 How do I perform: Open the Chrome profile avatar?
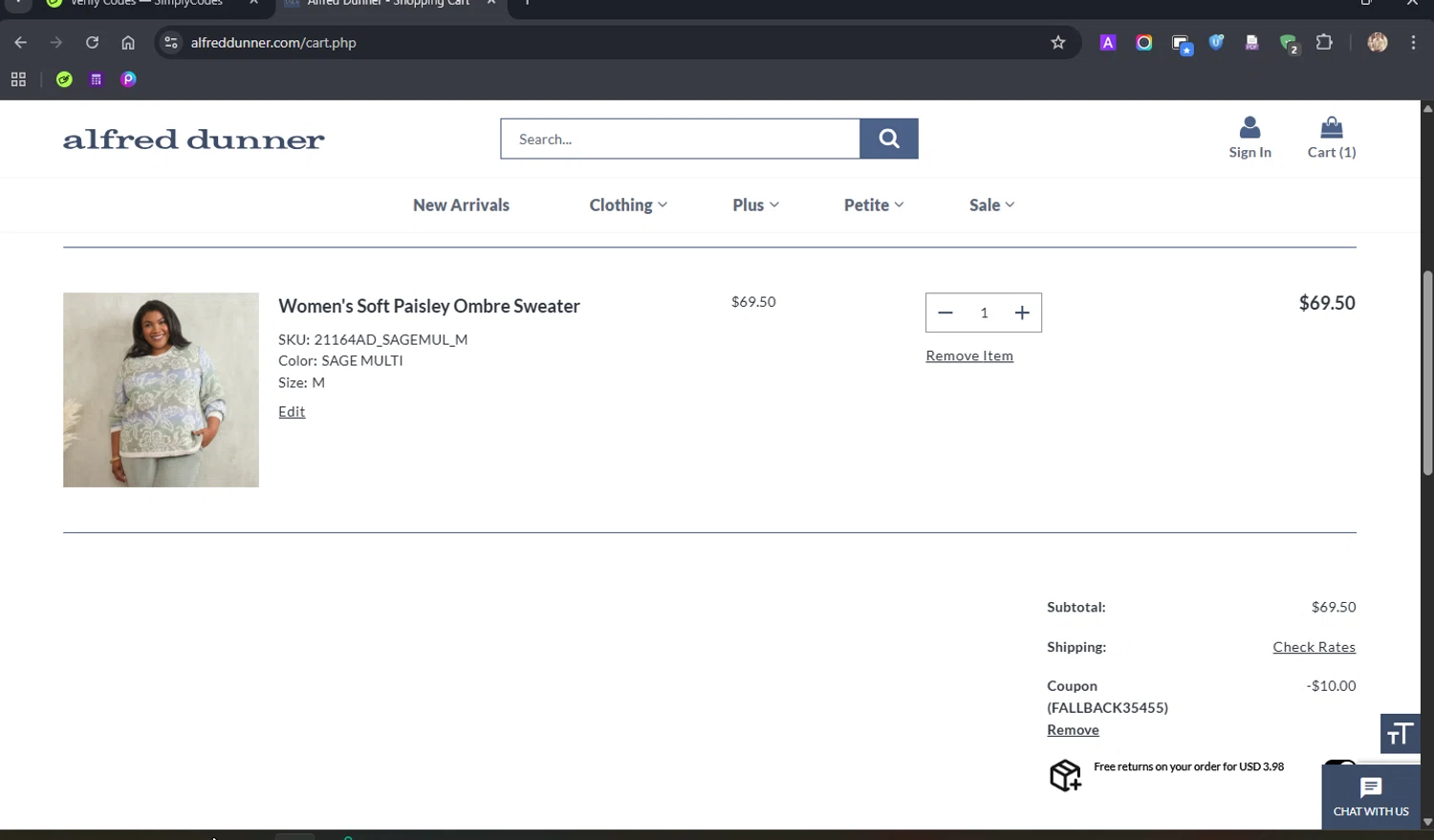click(1378, 42)
